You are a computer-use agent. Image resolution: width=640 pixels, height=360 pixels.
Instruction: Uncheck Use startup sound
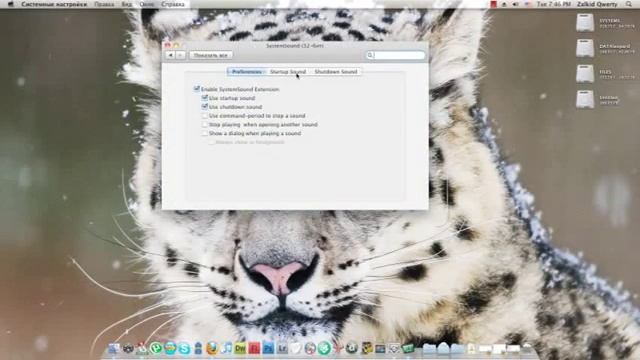pyautogui.click(x=205, y=98)
